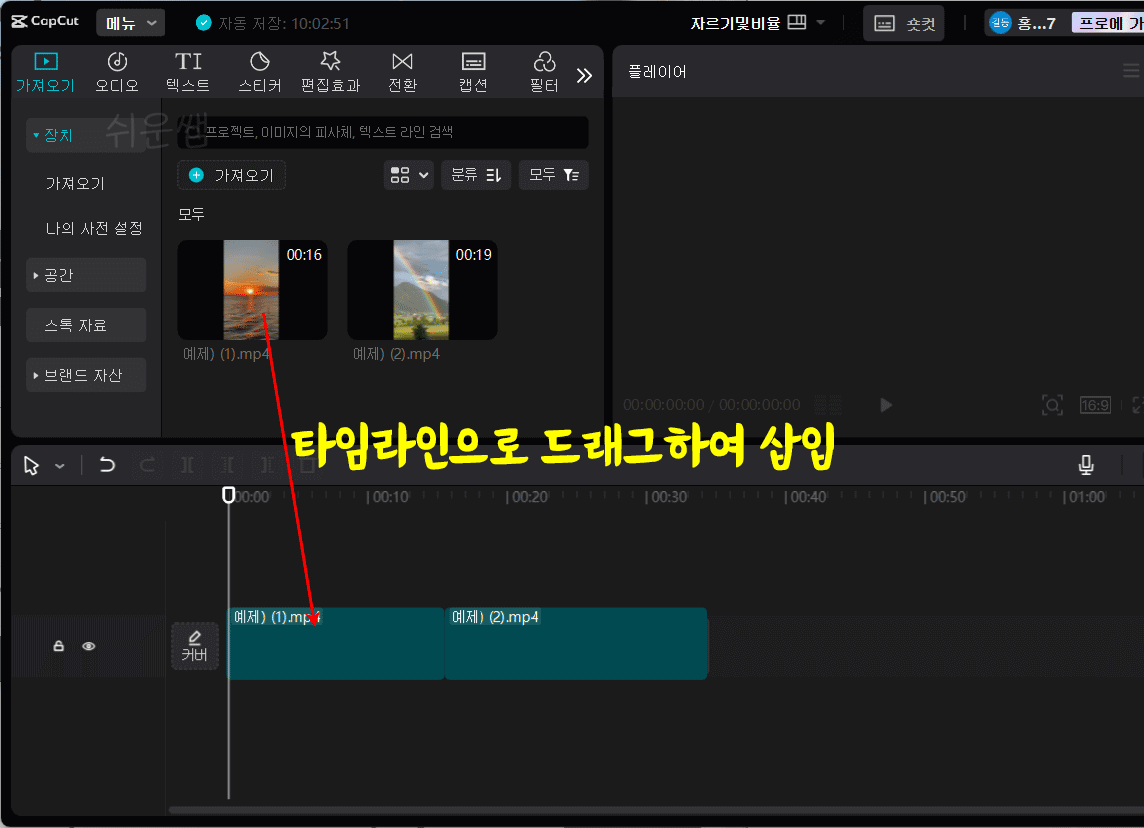Click the 16:9 aspect ratio icon
Image resolution: width=1144 pixels, height=828 pixels.
[x=1096, y=405]
